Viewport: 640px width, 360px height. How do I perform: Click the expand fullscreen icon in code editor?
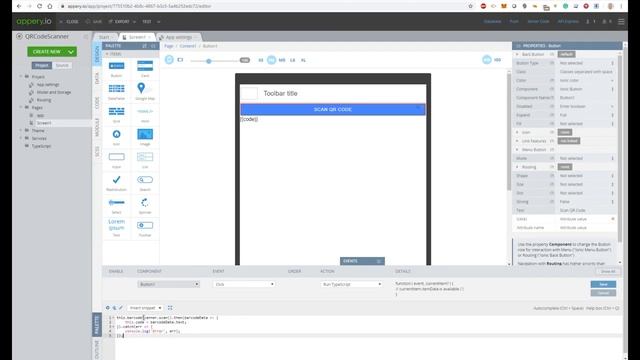tap(170, 308)
